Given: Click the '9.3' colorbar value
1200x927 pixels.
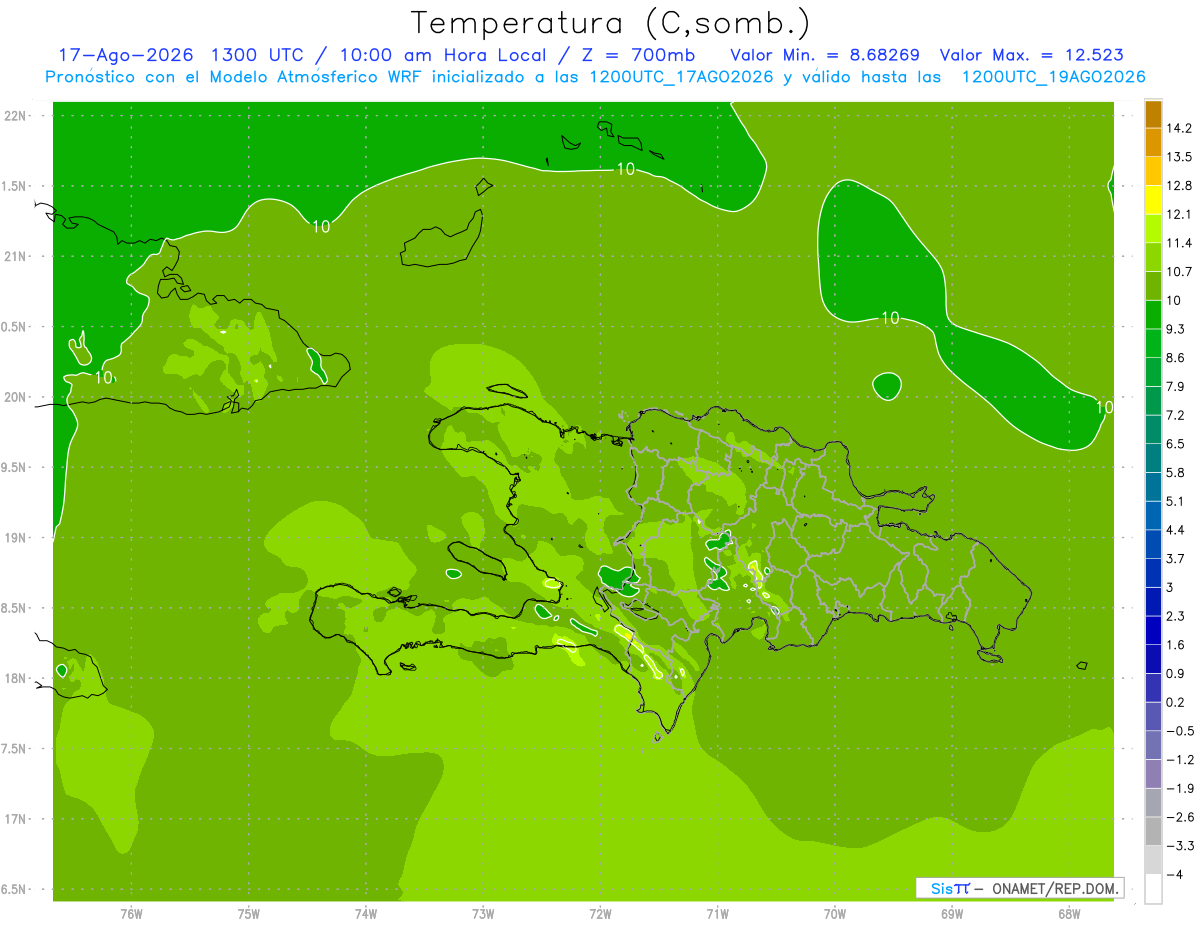Looking at the screenshot, I should point(1176,329).
